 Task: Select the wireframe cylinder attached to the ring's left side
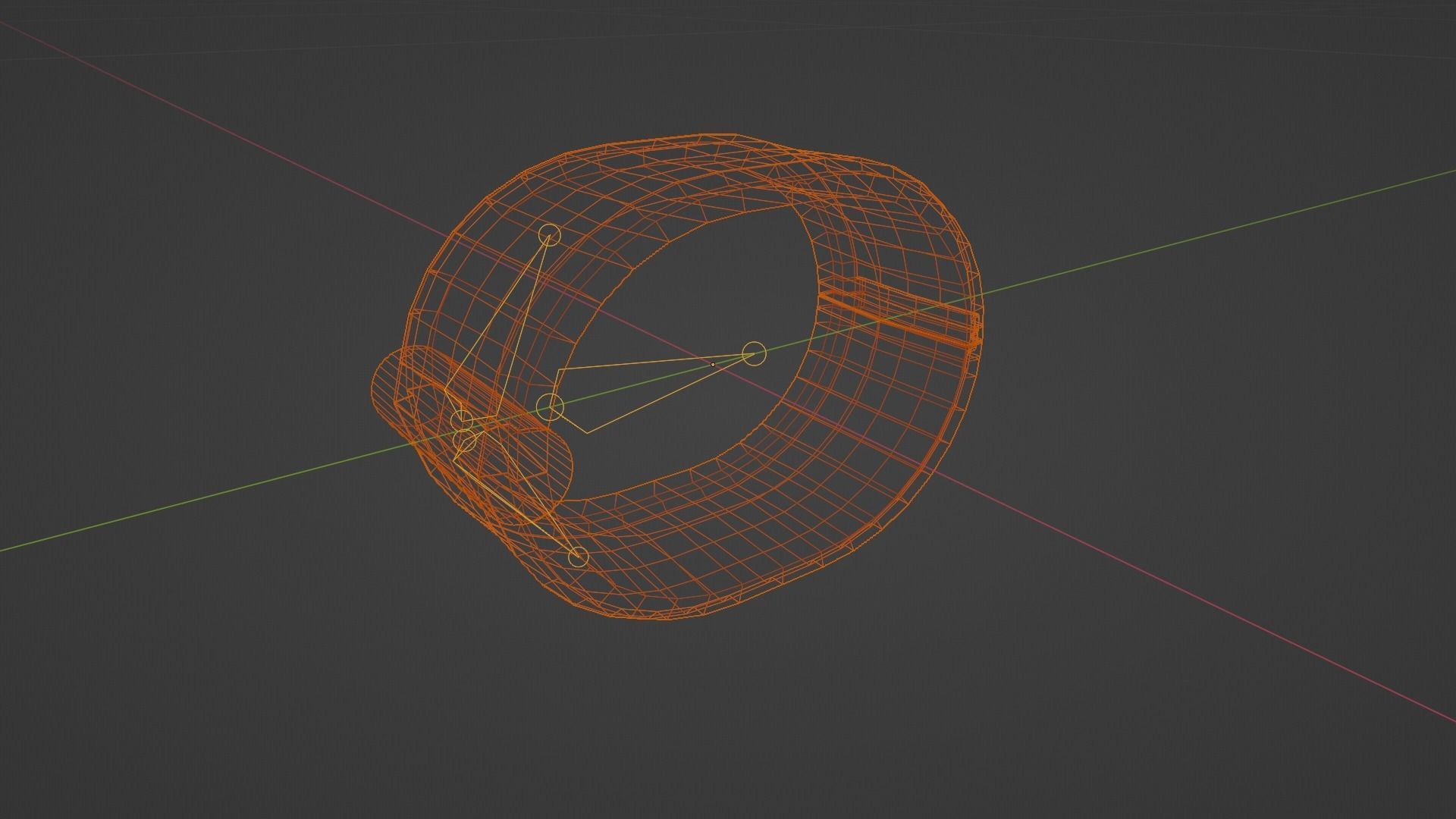[470, 436]
